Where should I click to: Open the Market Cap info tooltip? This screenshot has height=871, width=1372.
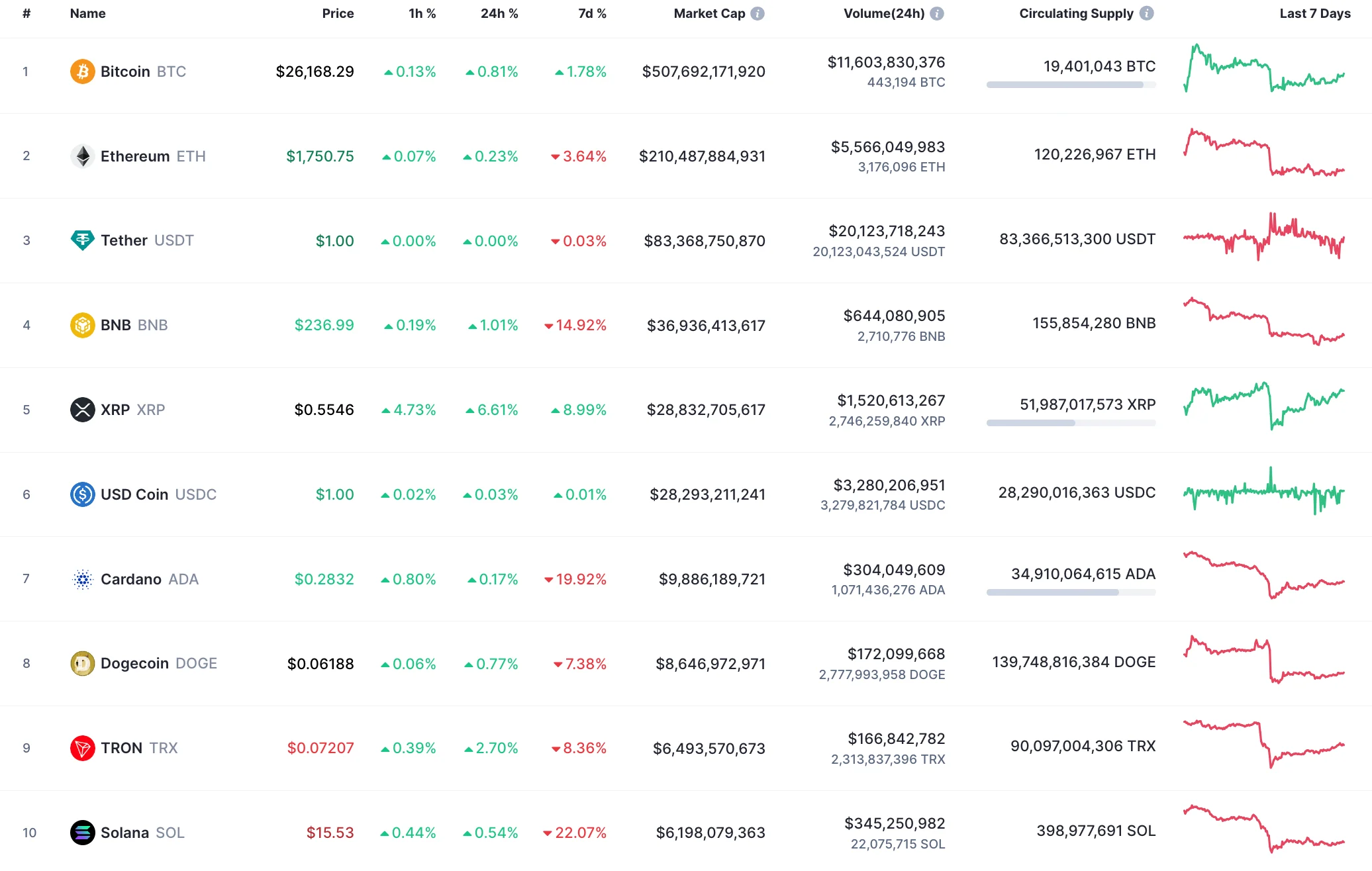(x=759, y=13)
